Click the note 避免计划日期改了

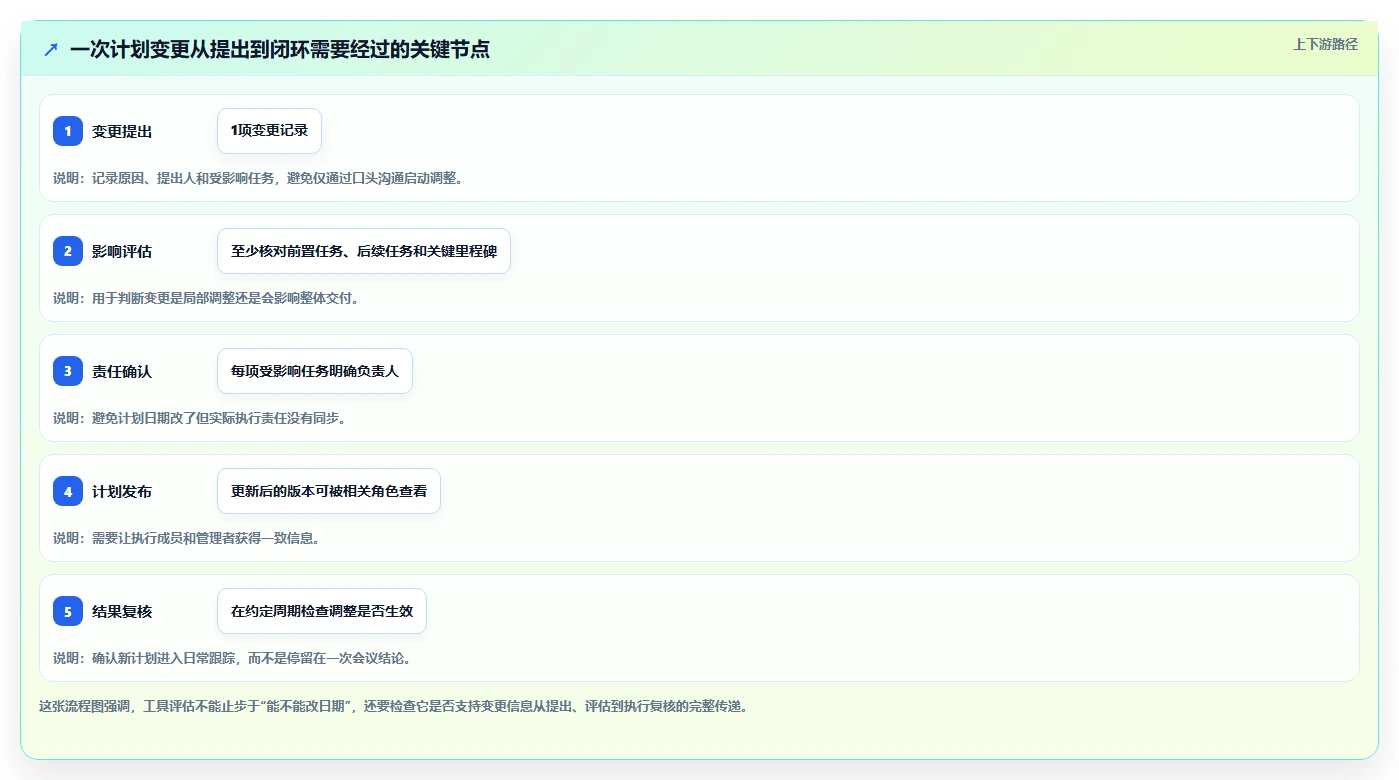coord(200,418)
